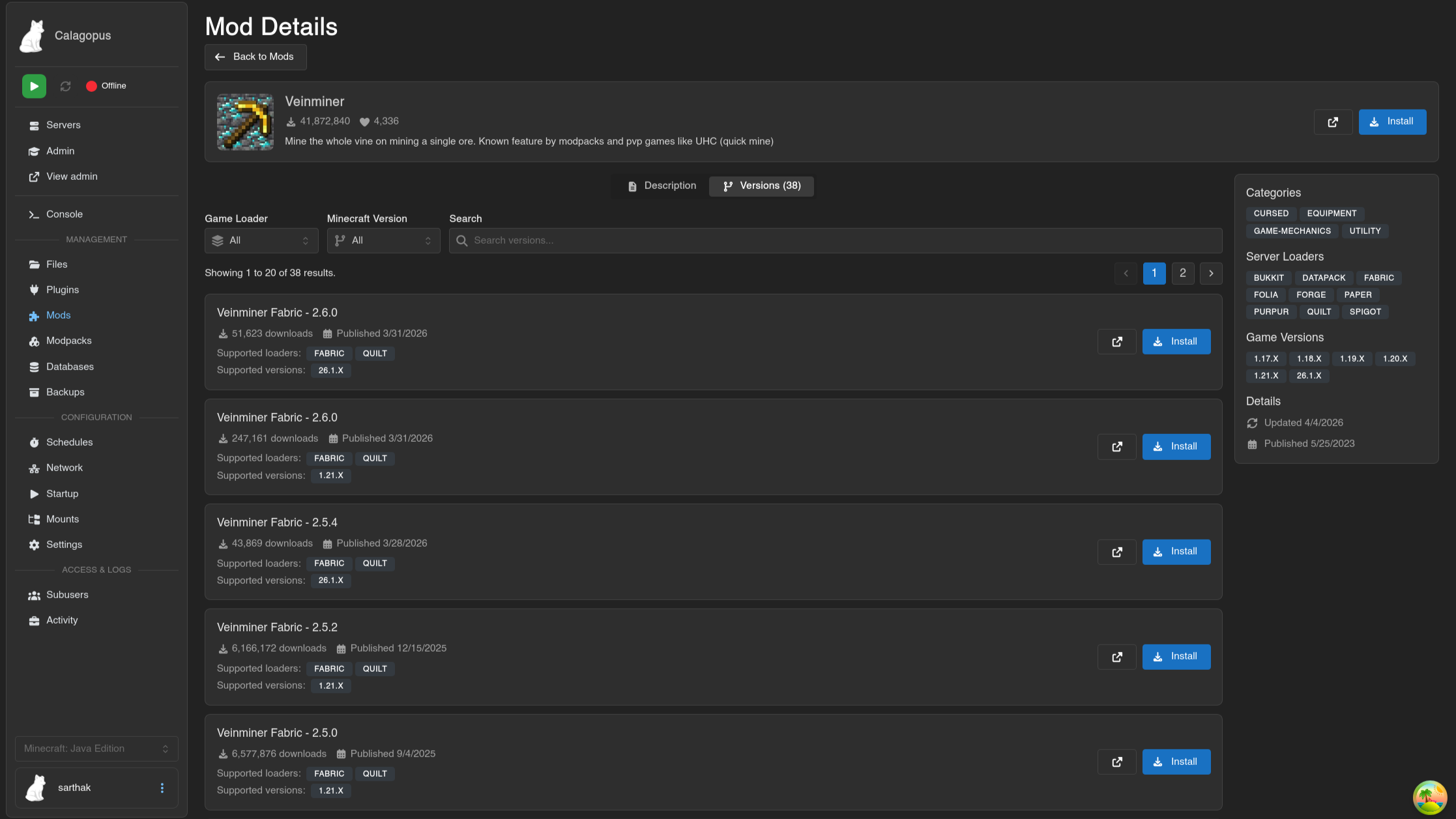Image resolution: width=1456 pixels, height=819 pixels.
Task: Open the Console sidebar item
Action: coord(64,214)
